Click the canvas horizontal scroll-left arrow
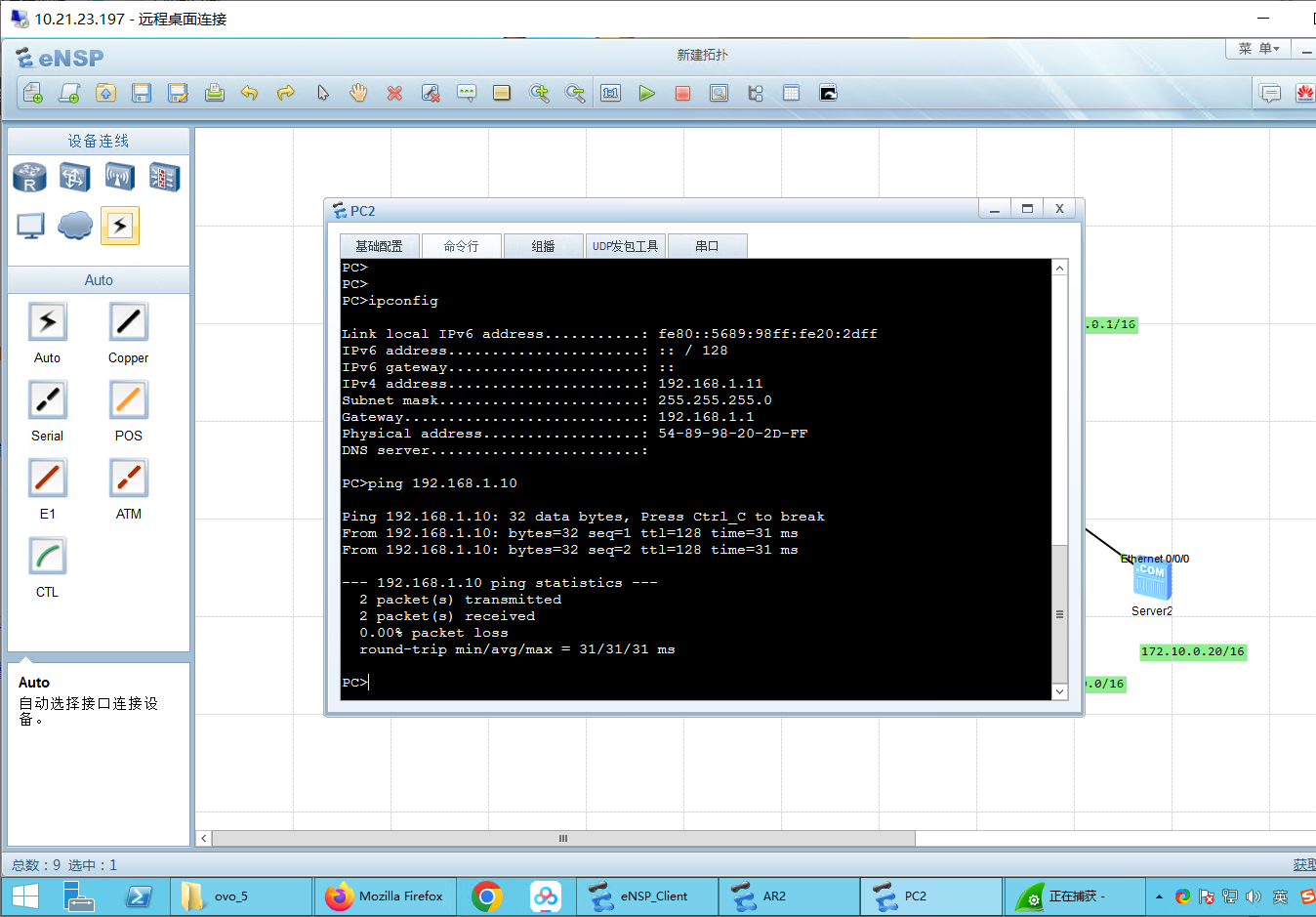 tap(204, 838)
